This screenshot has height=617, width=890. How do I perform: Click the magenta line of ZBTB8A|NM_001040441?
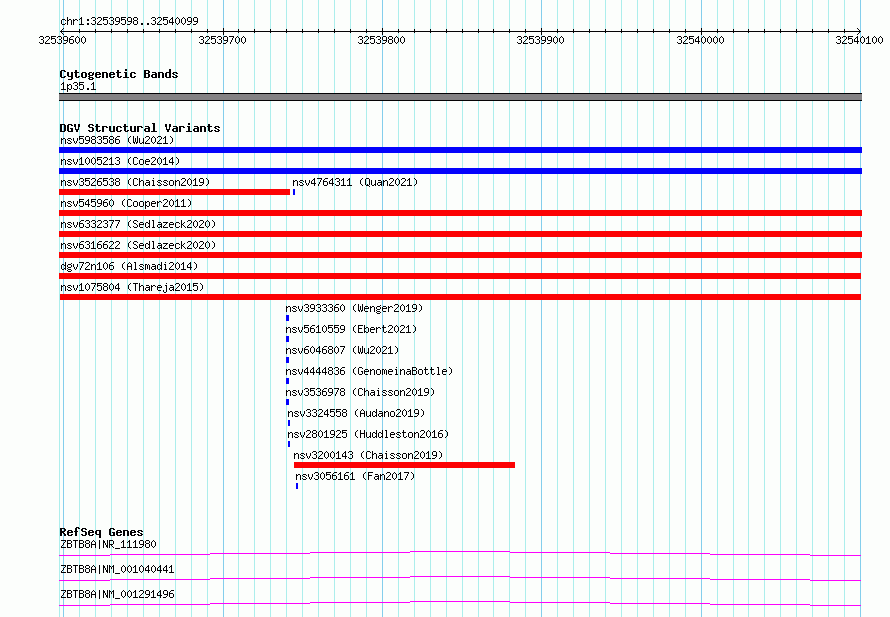460,578
